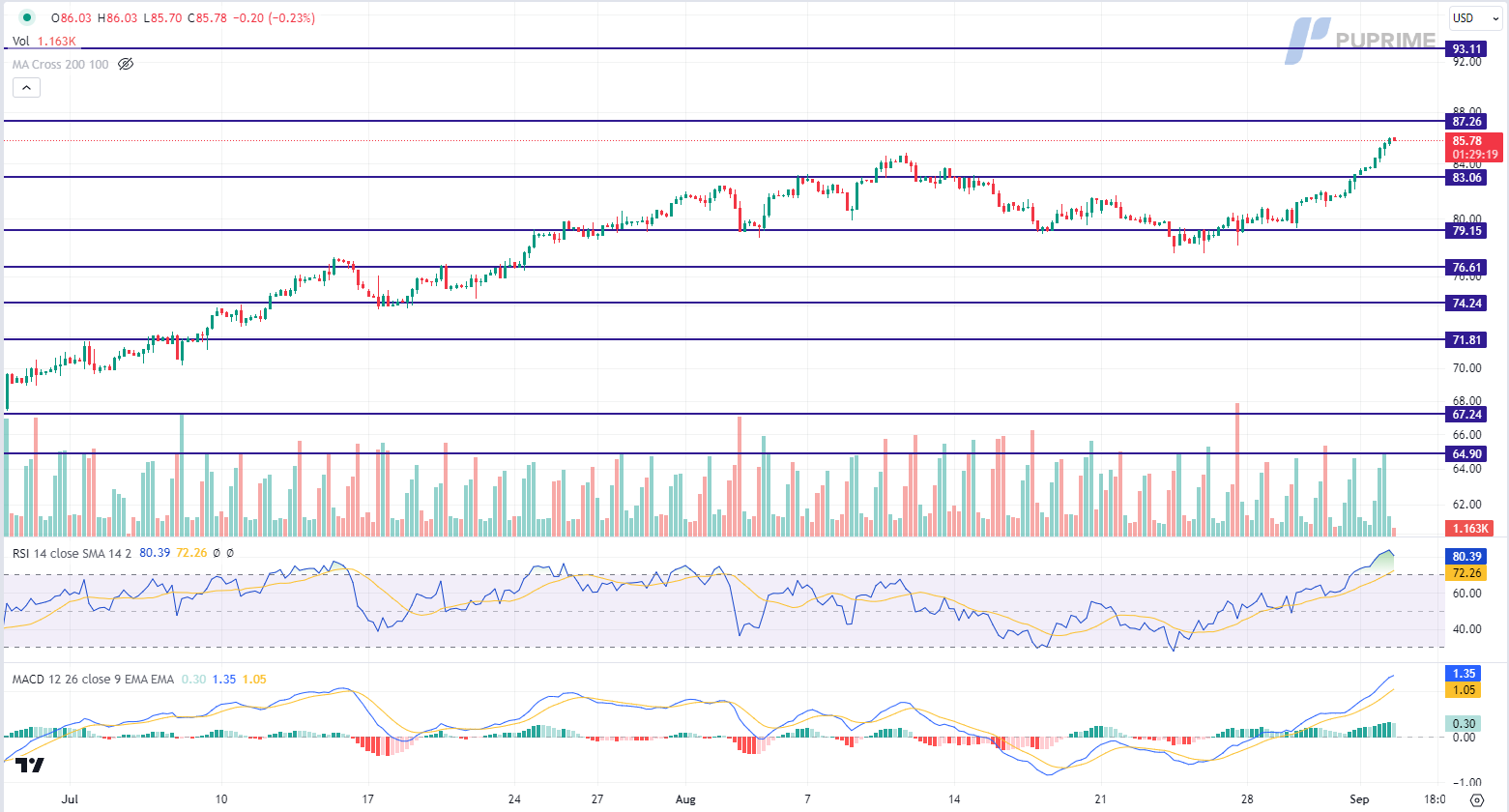This screenshot has height=812, width=1509.
Task: Click the 83.06 price line label
Action: (x=1466, y=178)
